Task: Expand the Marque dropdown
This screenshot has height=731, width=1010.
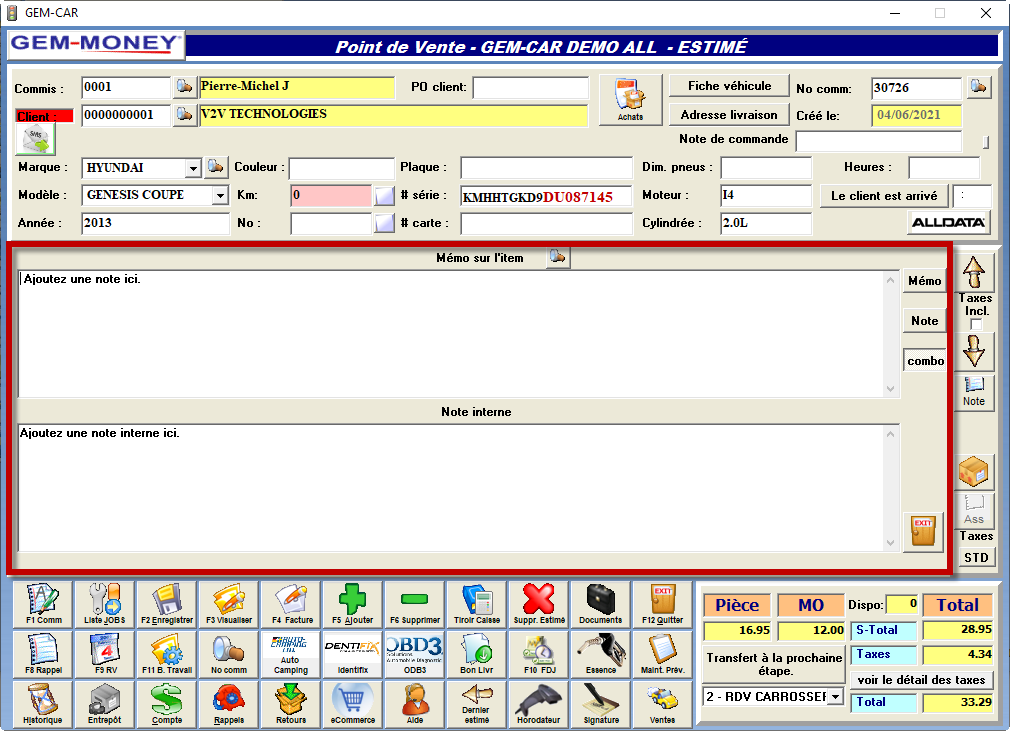Action: (193, 168)
